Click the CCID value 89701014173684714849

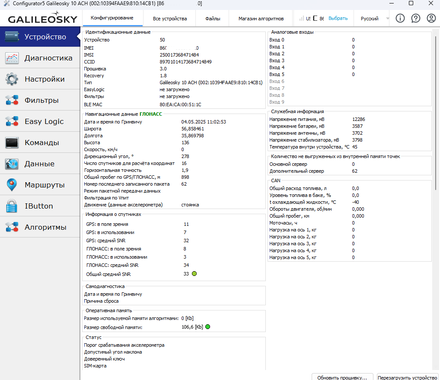pos(186,62)
